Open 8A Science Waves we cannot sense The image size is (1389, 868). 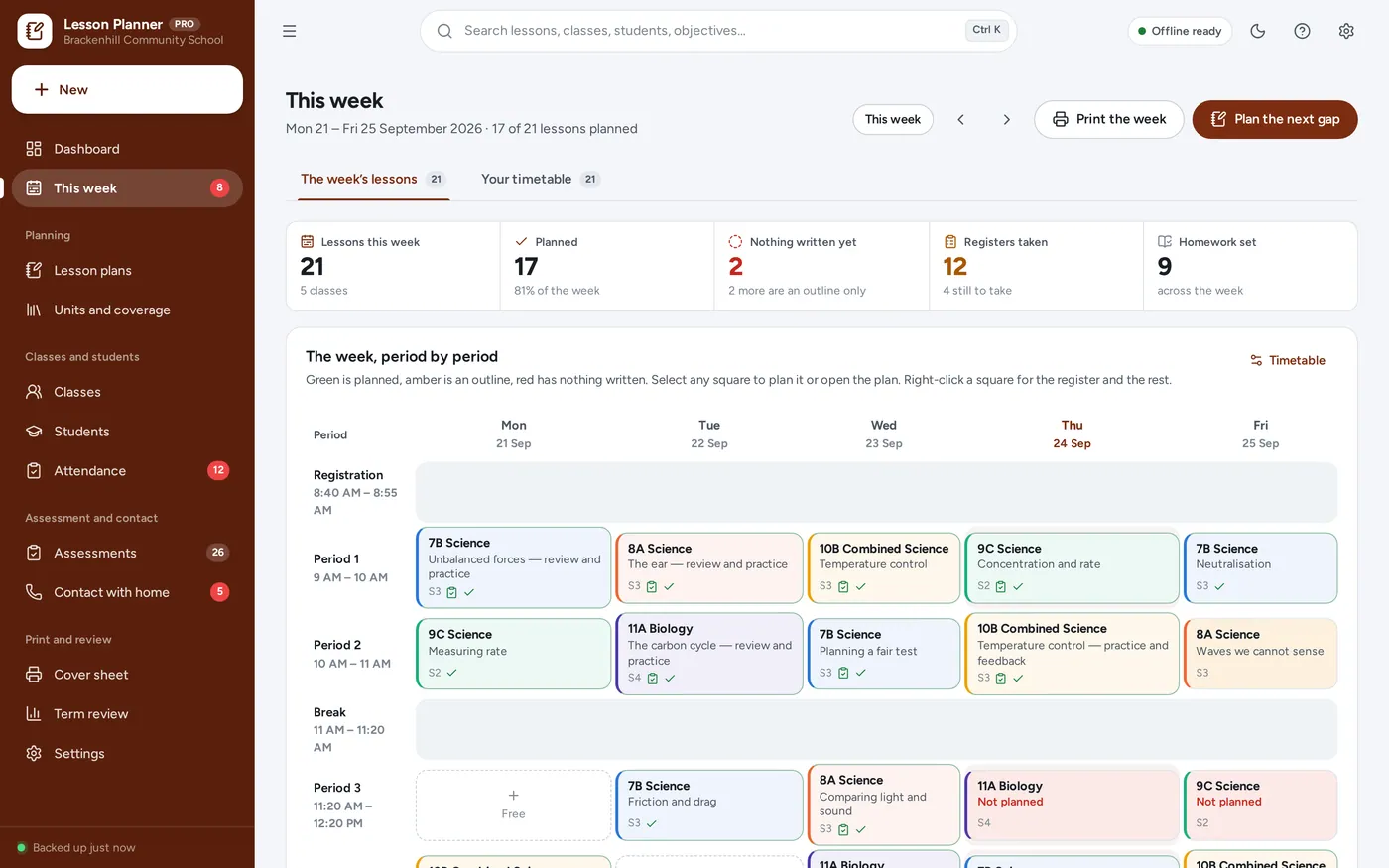pyautogui.click(x=1260, y=654)
